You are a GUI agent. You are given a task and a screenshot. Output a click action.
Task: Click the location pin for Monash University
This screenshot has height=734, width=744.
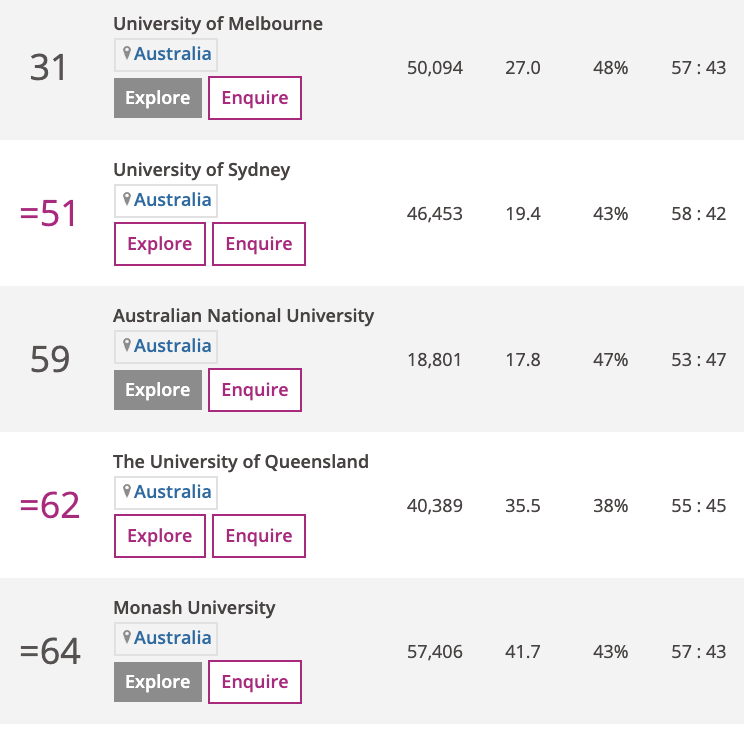[x=127, y=637]
